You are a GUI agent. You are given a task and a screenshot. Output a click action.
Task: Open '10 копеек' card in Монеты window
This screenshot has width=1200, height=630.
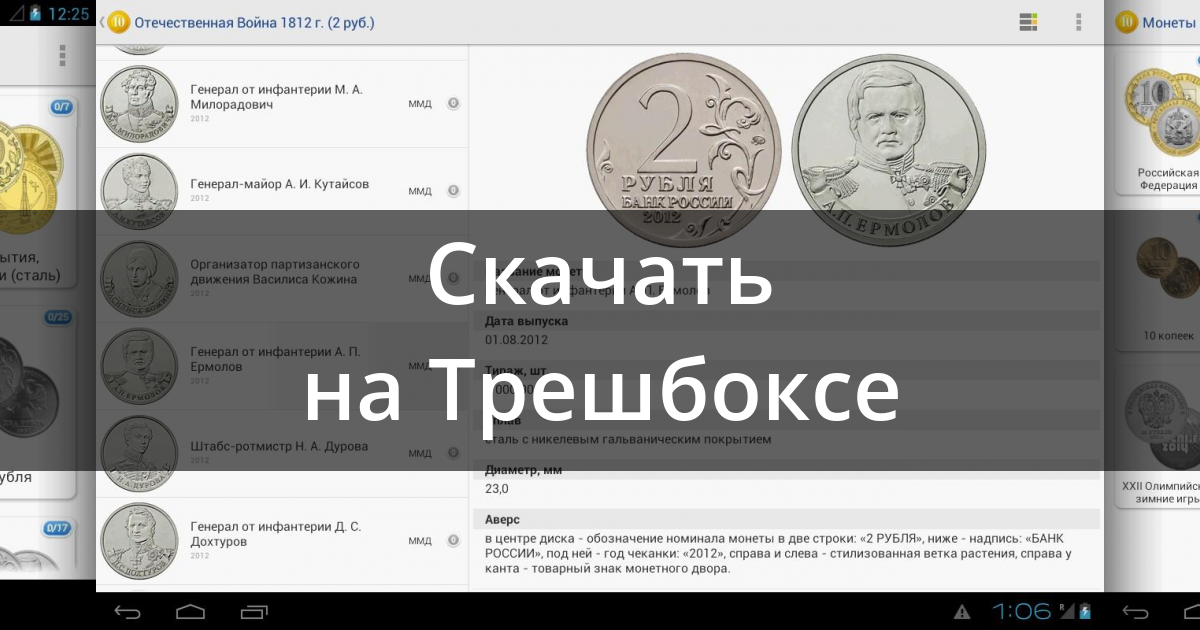1160,282
